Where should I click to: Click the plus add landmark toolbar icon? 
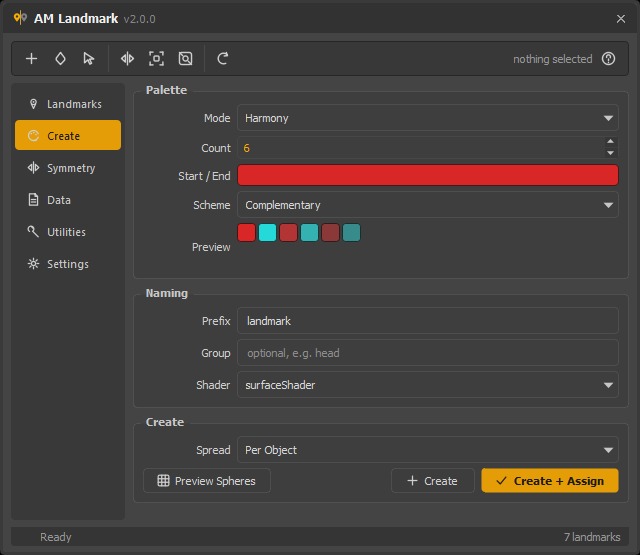coord(31,59)
